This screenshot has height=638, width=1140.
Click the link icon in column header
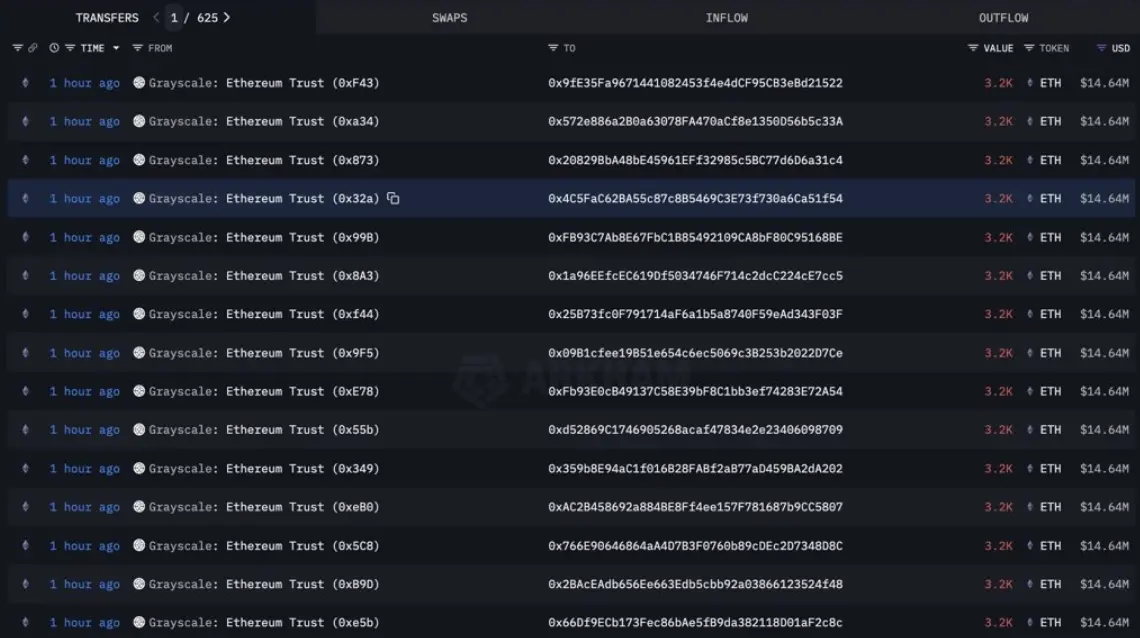point(33,48)
